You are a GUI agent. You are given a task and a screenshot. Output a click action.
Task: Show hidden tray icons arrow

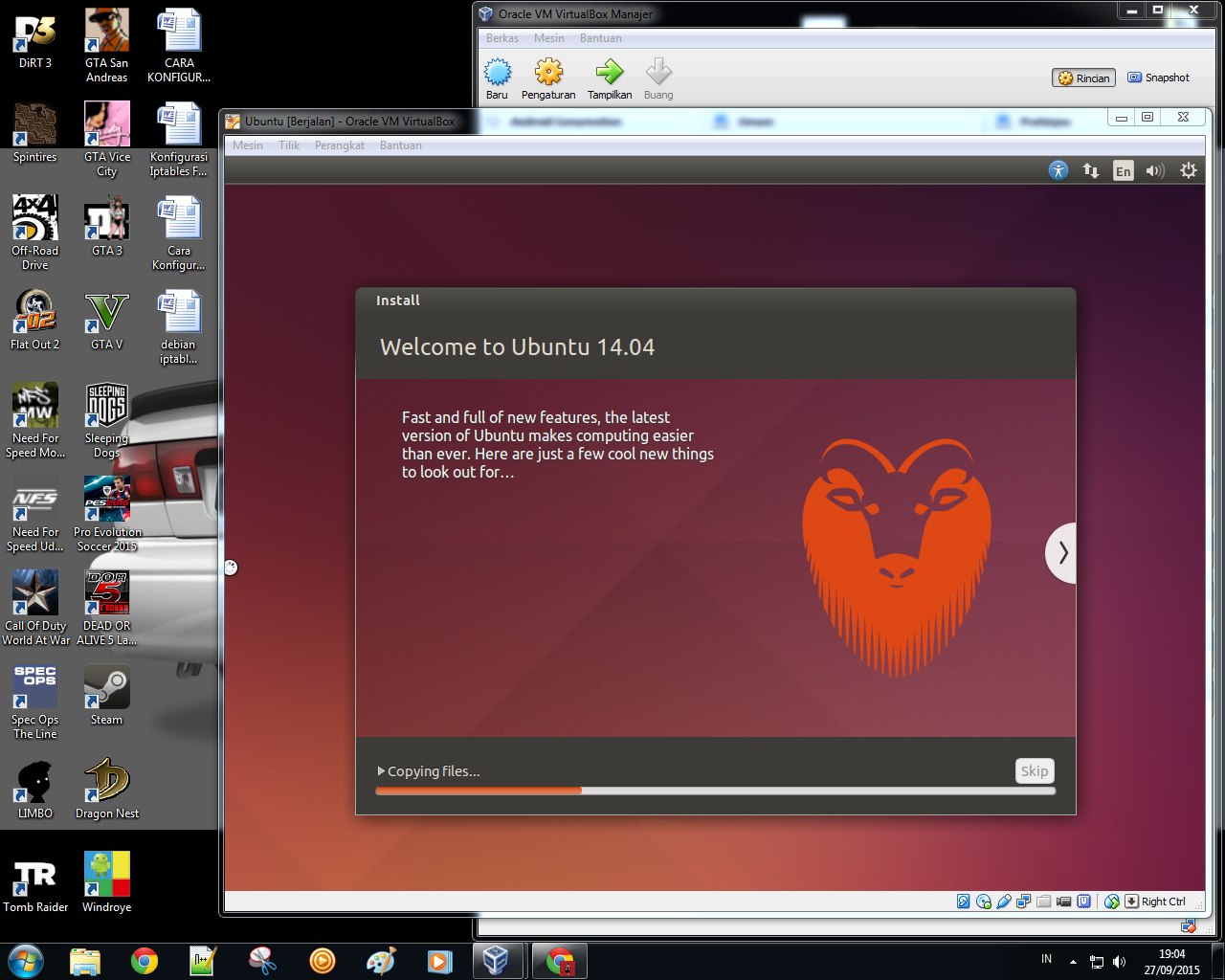pos(1073,962)
